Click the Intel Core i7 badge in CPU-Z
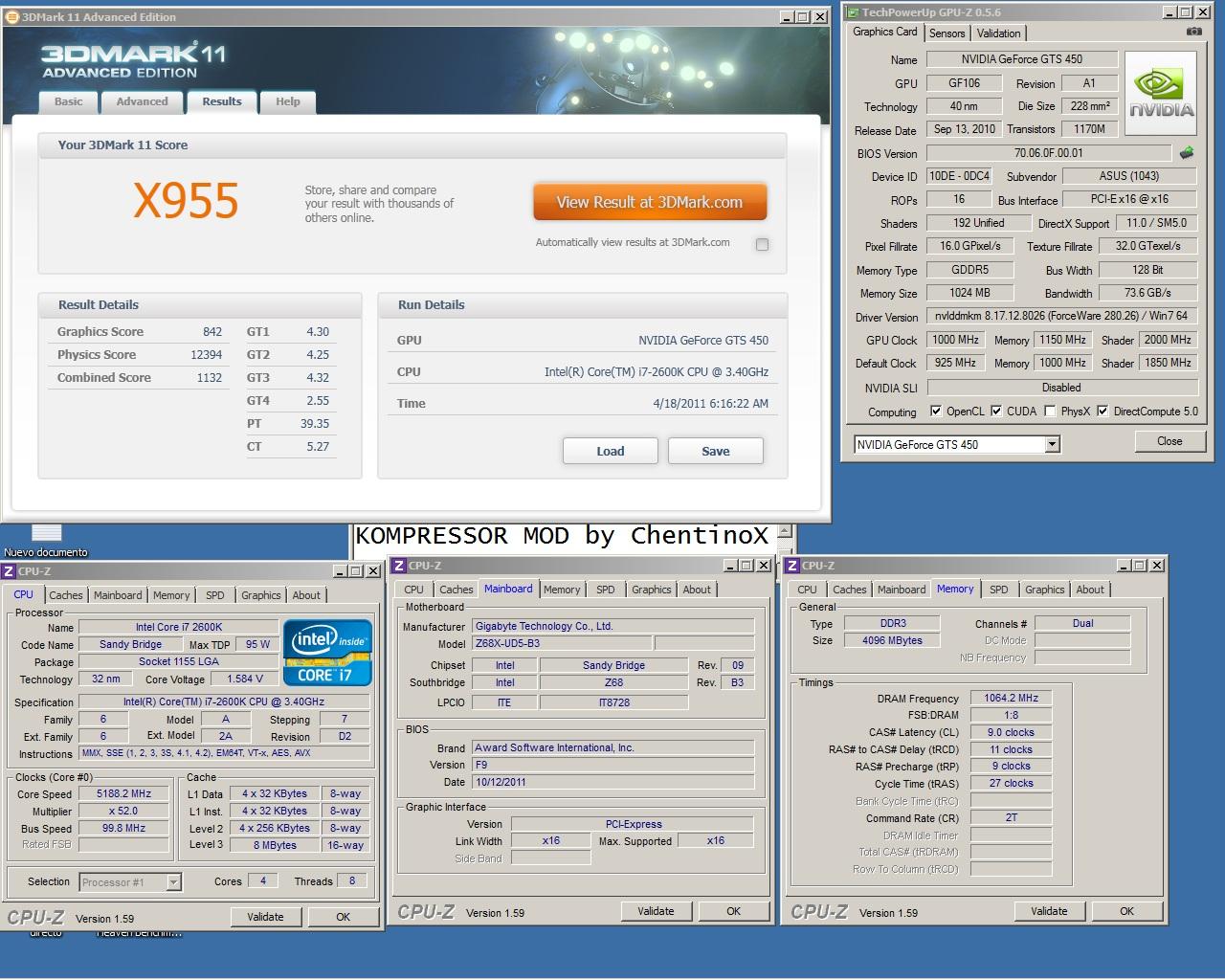The image size is (1225, 980). [327, 652]
